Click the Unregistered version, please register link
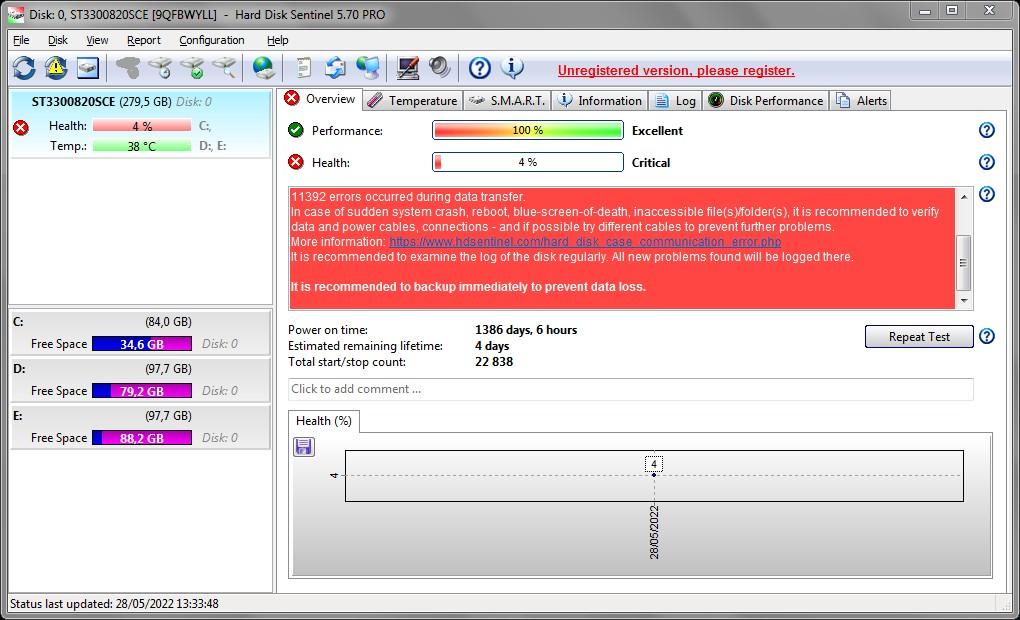The width and height of the screenshot is (1020, 620). click(676, 70)
